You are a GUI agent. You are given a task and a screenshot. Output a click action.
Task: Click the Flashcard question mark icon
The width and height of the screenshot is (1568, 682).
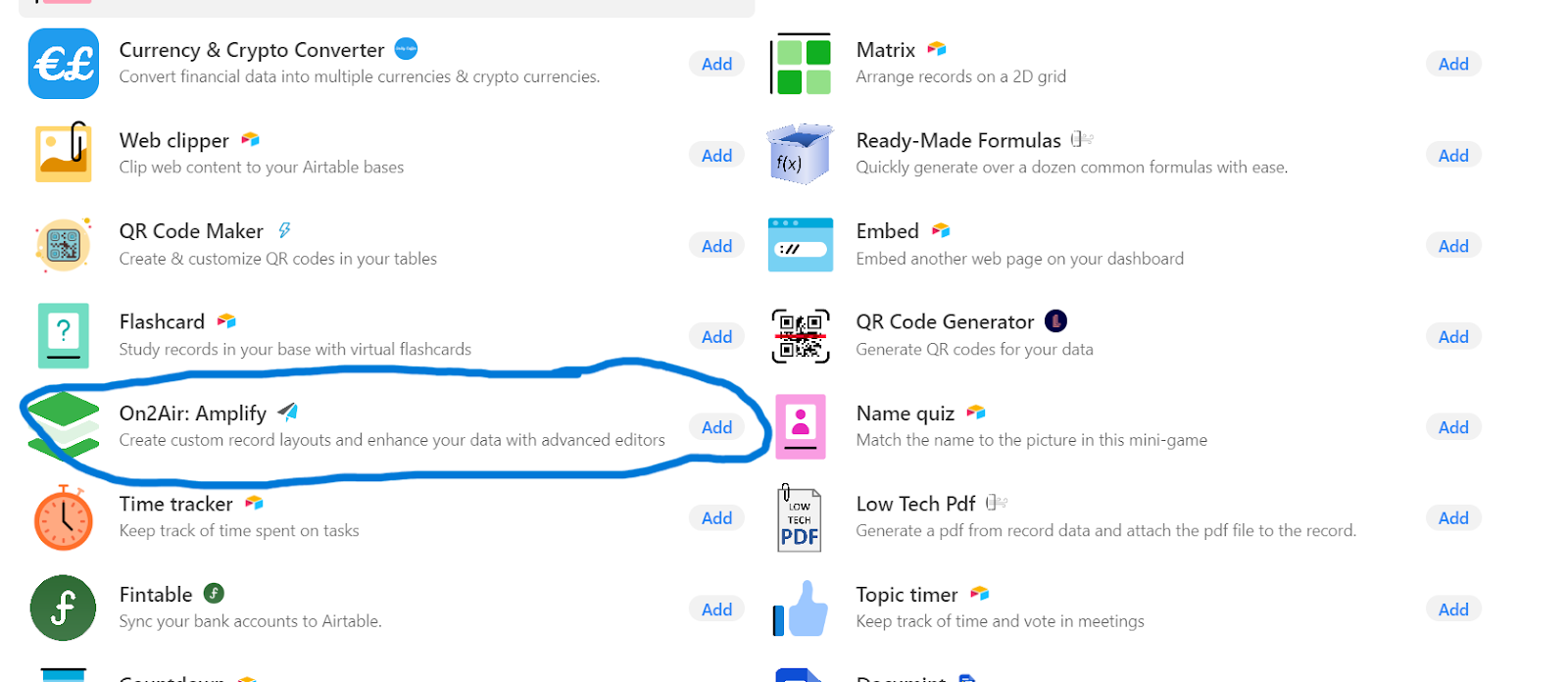pos(64,335)
